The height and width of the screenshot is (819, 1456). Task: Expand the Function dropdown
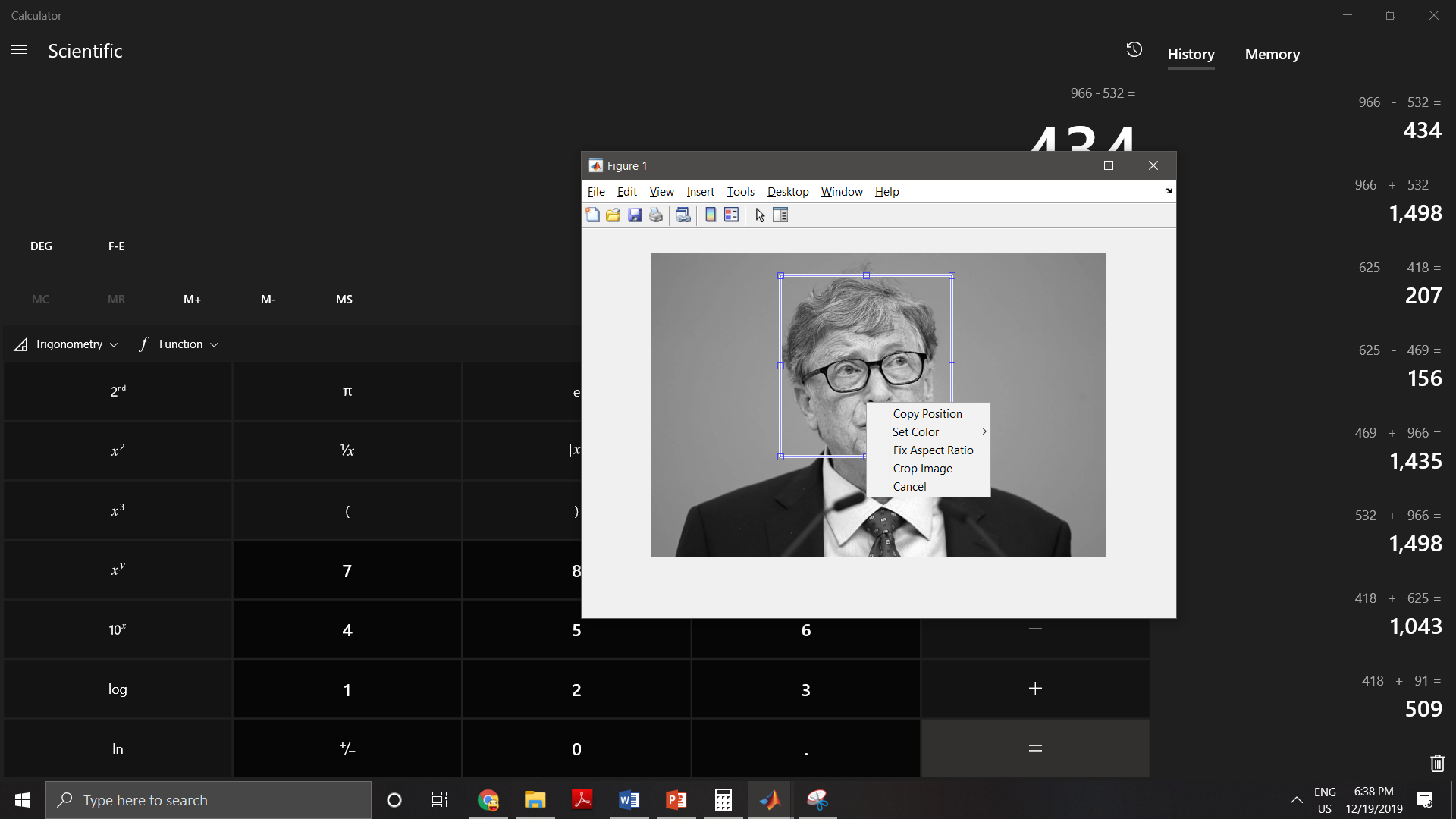(180, 344)
